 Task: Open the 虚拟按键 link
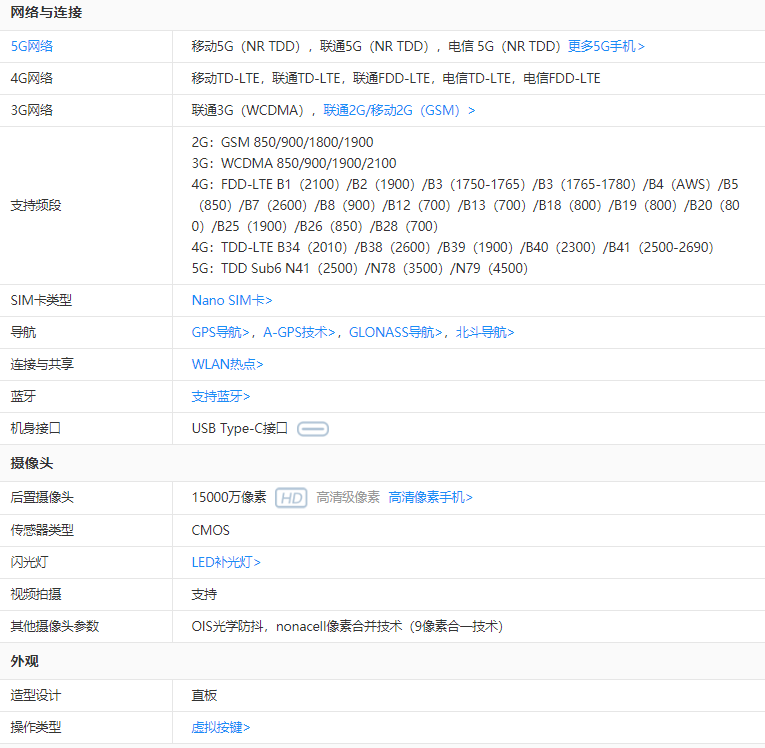pos(221,727)
